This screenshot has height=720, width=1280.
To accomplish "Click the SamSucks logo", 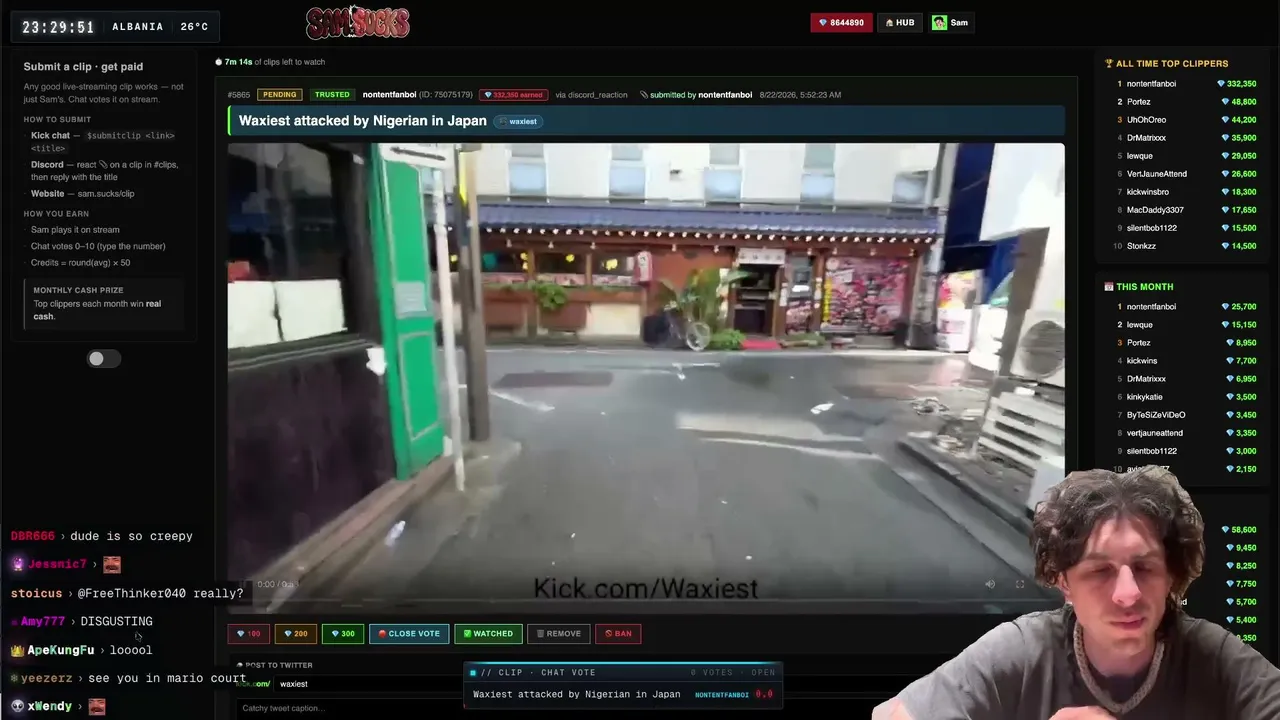I will click(x=357, y=22).
